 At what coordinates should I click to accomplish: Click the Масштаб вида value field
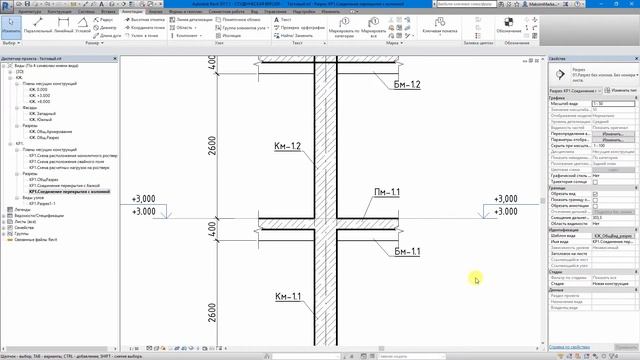click(x=613, y=104)
